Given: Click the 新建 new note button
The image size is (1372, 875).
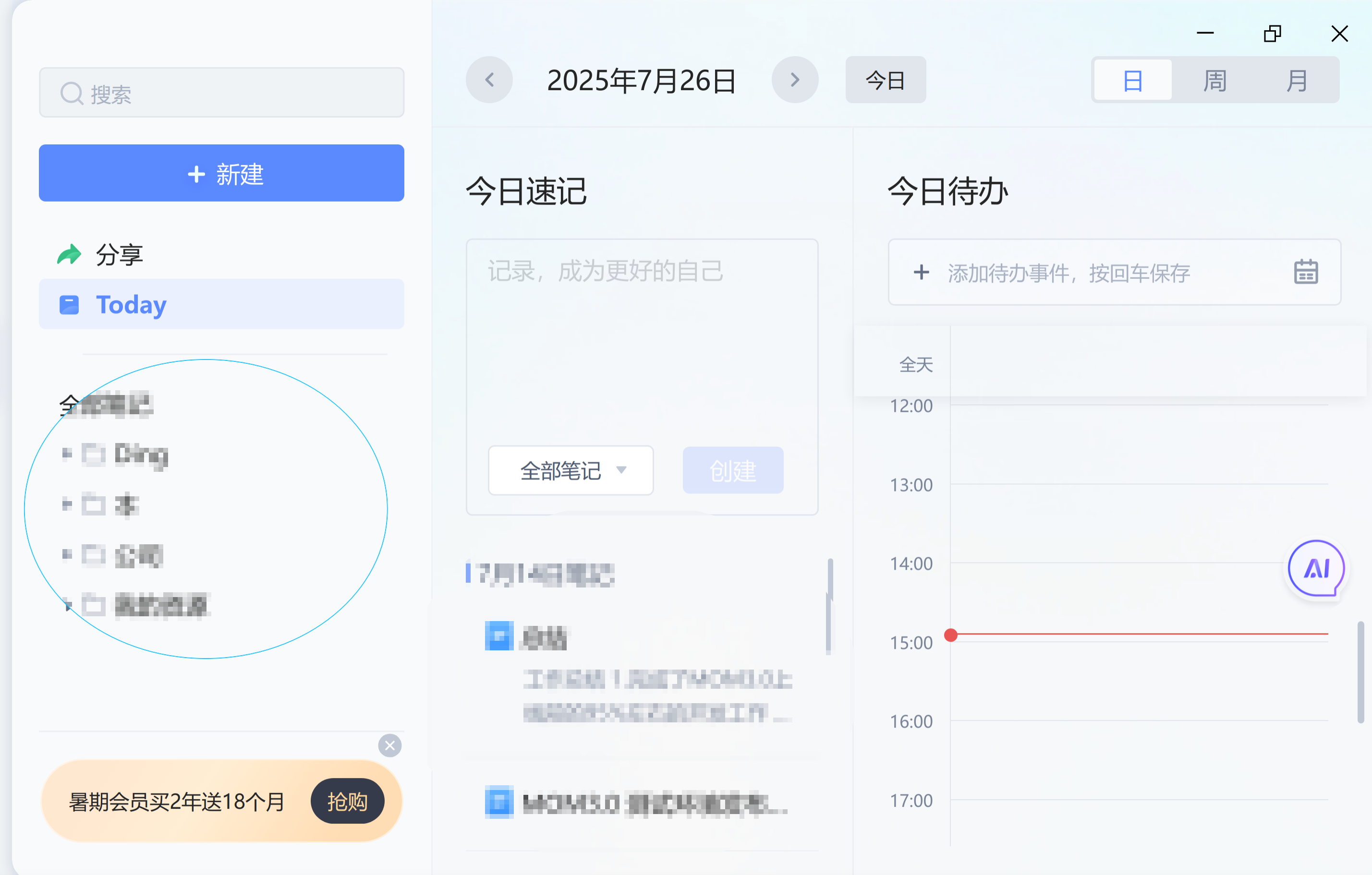Looking at the screenshot, I should (222, 173).
